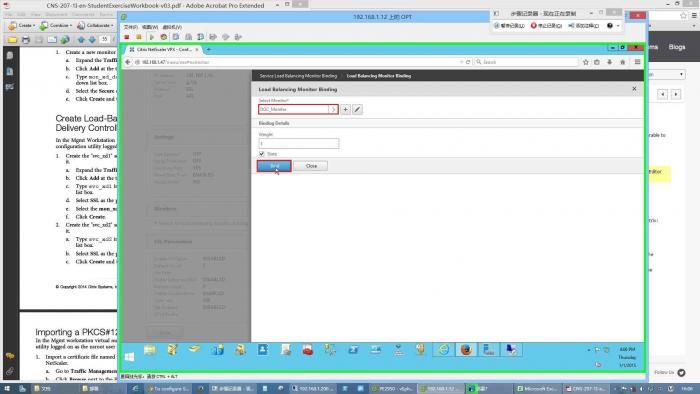
Task: Click the help question mark in recorder window
Action: (x=609, y=26)
